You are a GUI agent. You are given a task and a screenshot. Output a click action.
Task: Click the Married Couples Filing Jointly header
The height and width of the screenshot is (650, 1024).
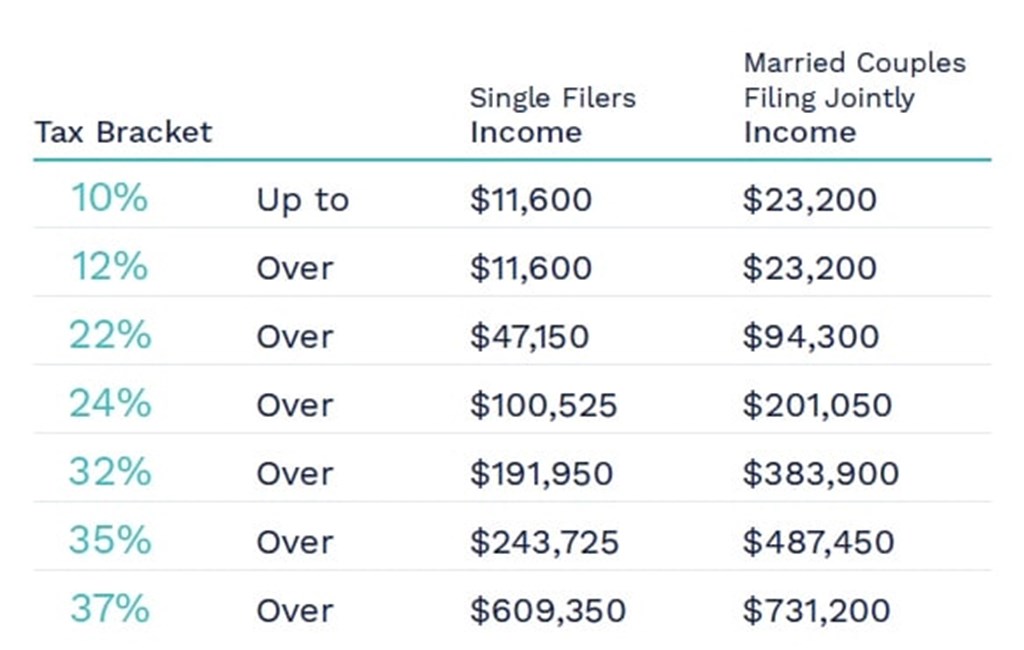coord(855,97)
